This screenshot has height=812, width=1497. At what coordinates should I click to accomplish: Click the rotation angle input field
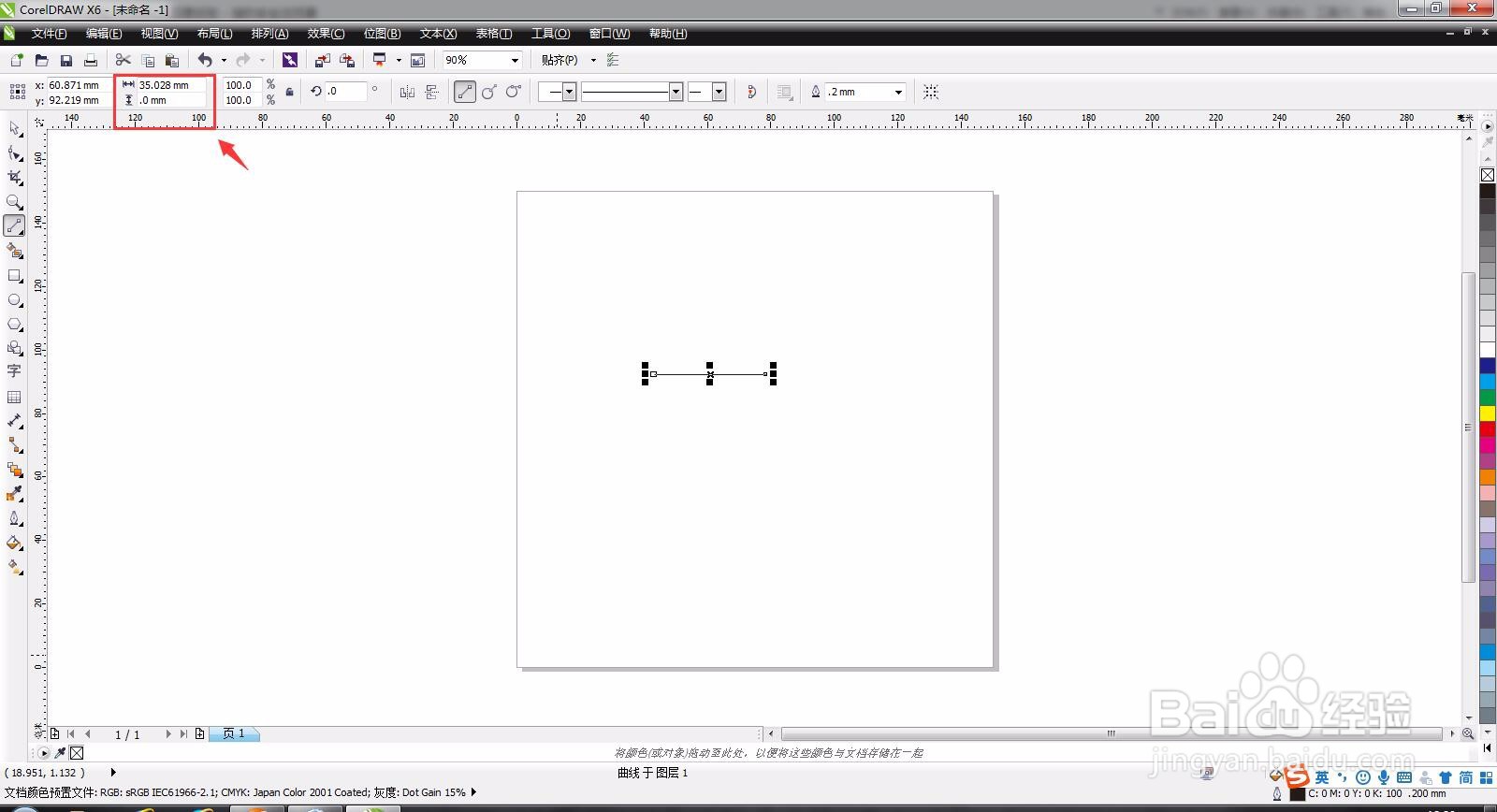[x=344, y=92]
